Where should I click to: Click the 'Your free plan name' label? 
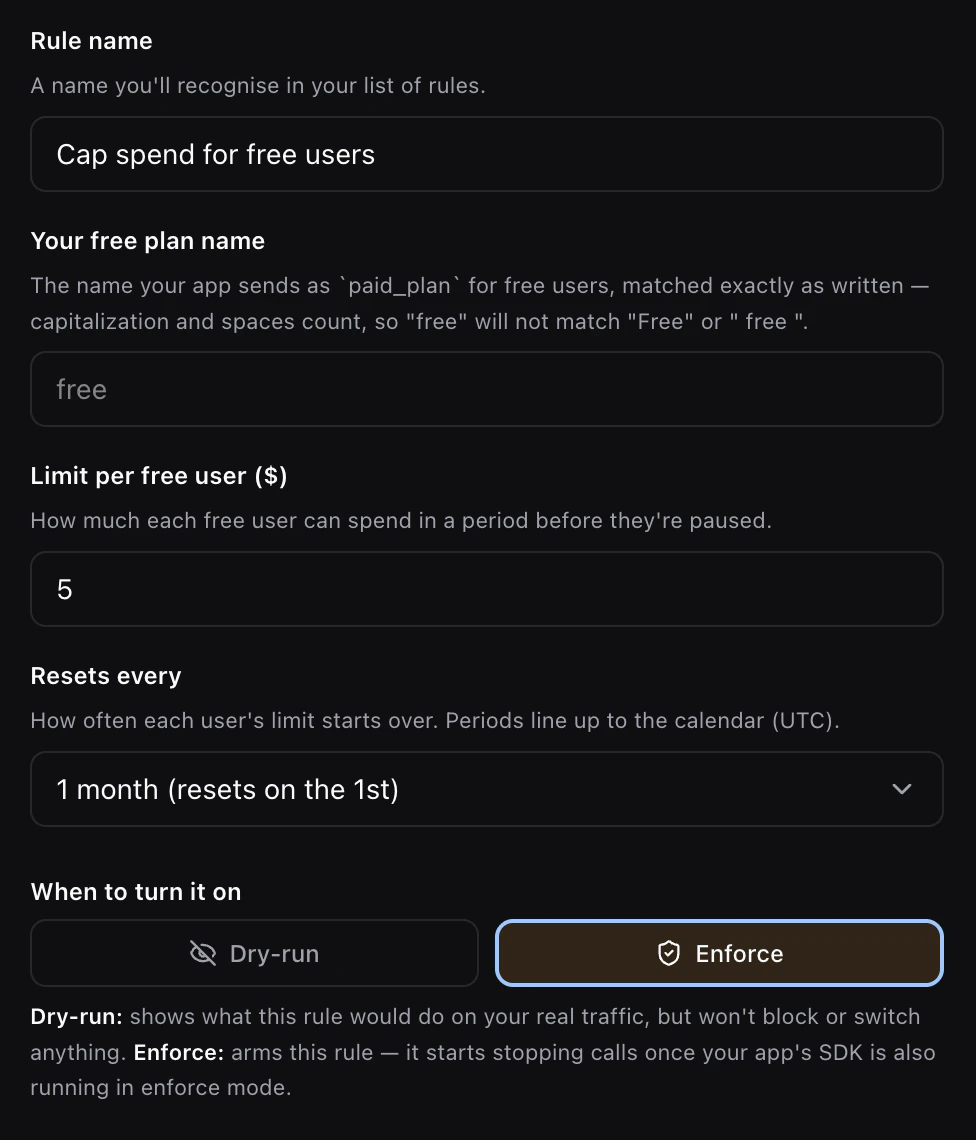148,241
